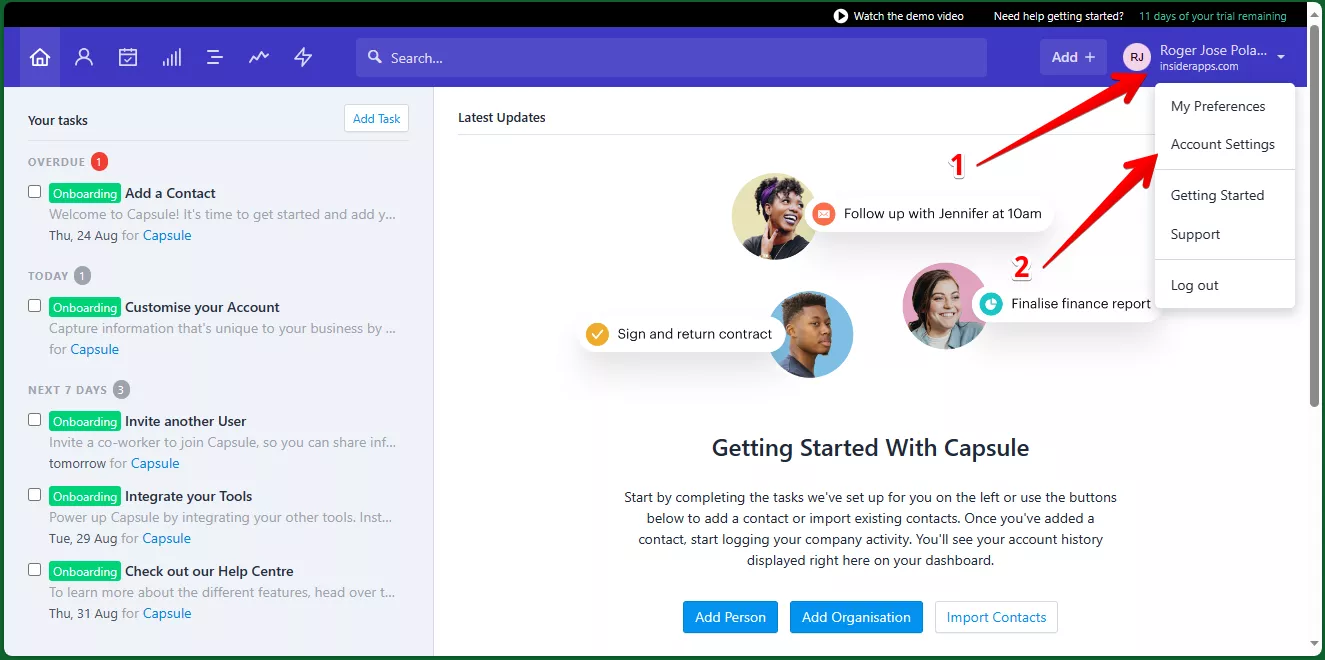Select Log out from the menu
Viewport: 1325px width, 660px height.
tap(1194, 285)
